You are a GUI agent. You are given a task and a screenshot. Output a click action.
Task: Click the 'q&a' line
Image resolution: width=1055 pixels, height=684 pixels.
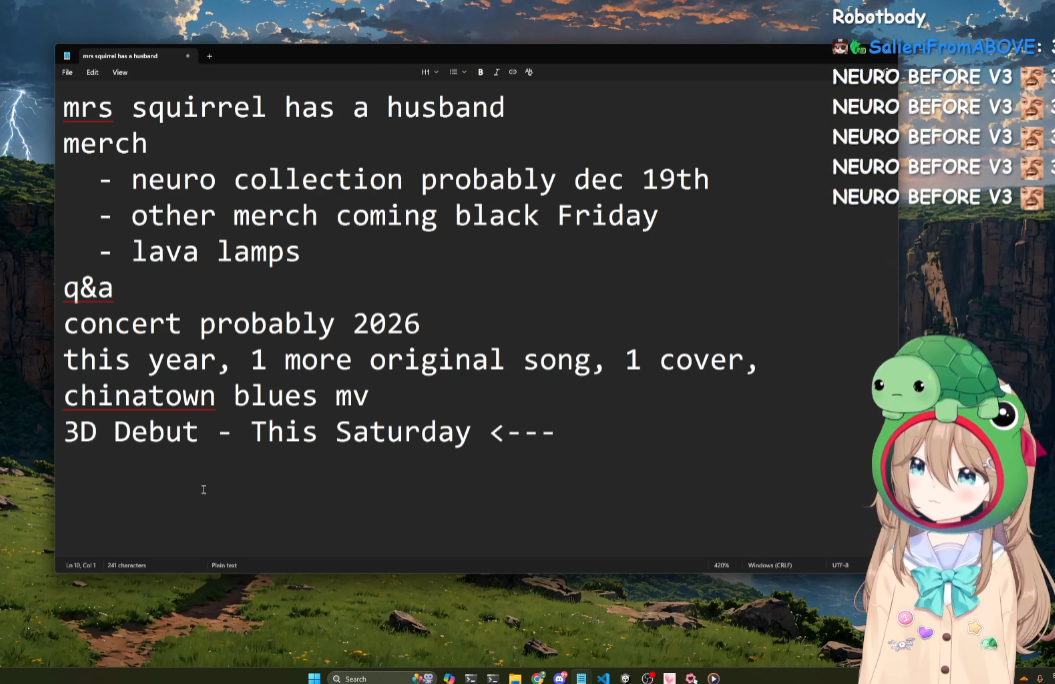(x=88, y=289)
